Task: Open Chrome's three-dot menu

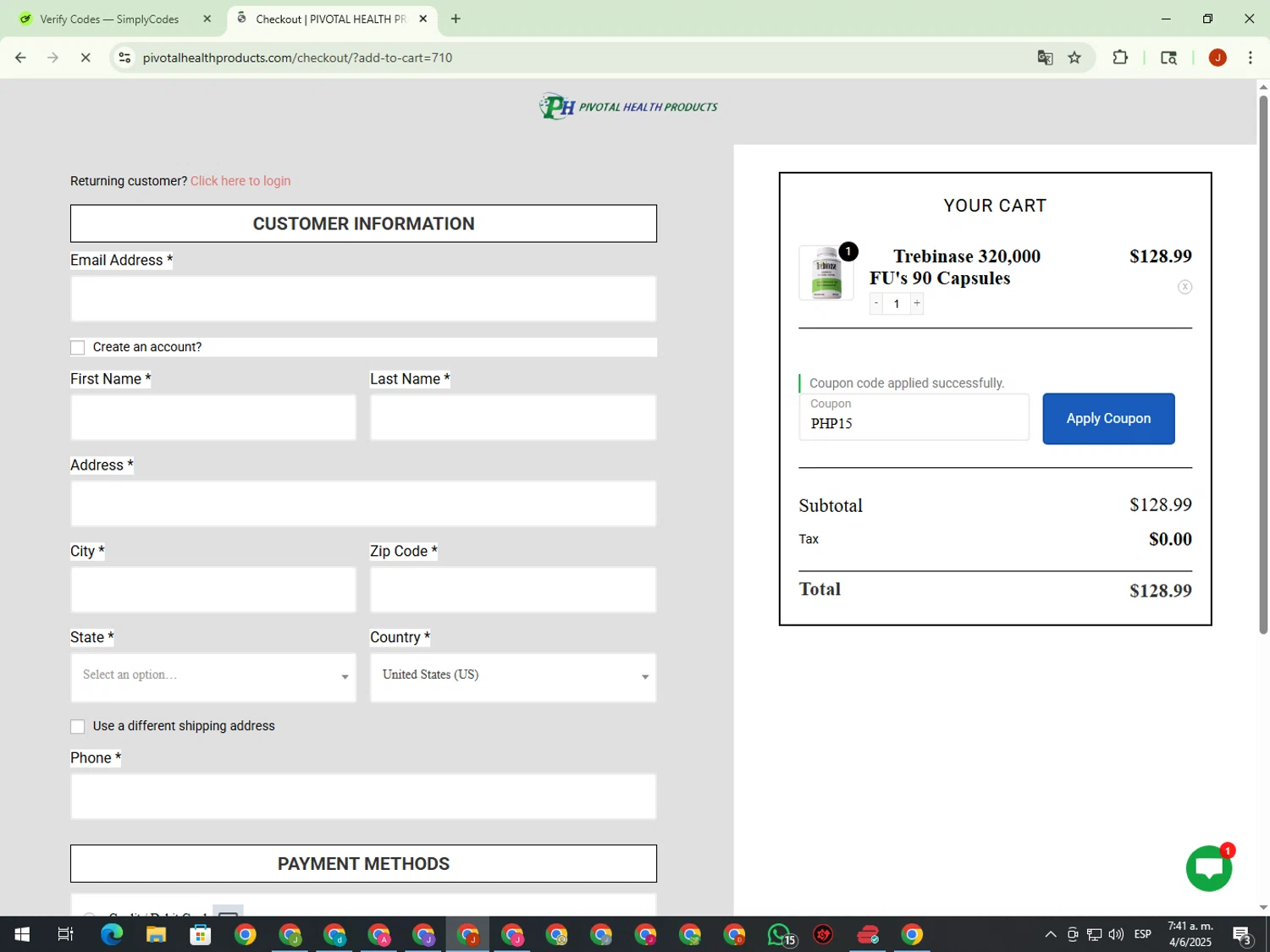Action: pos(1251,58)
